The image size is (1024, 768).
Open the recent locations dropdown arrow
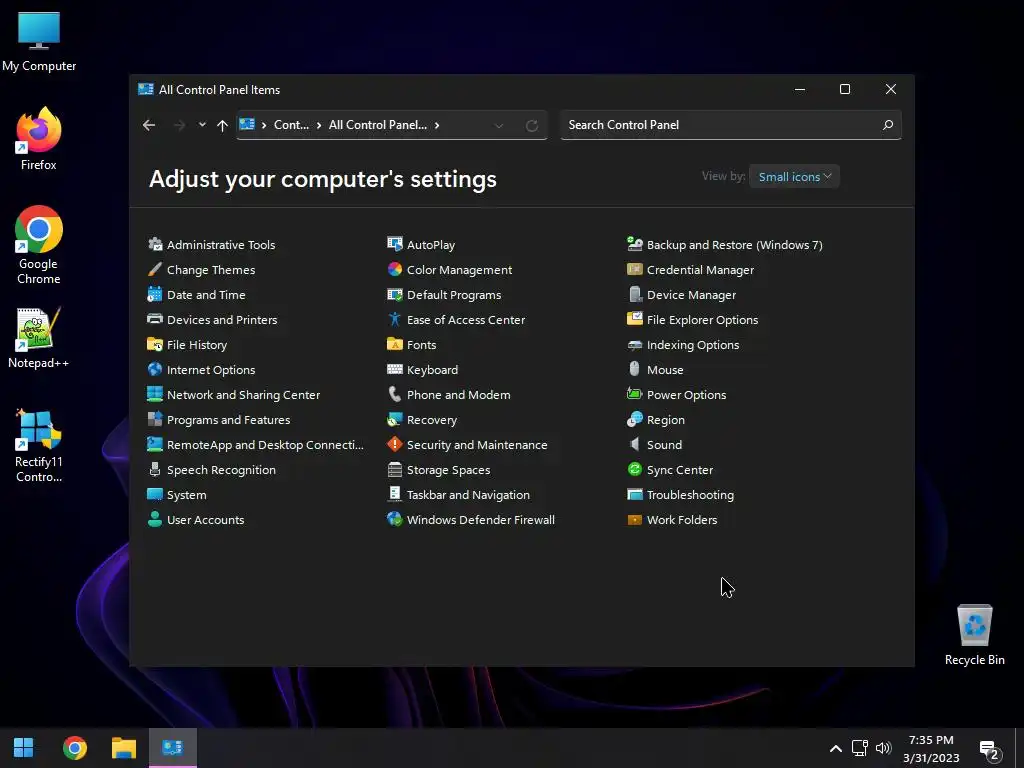[202, 125]
